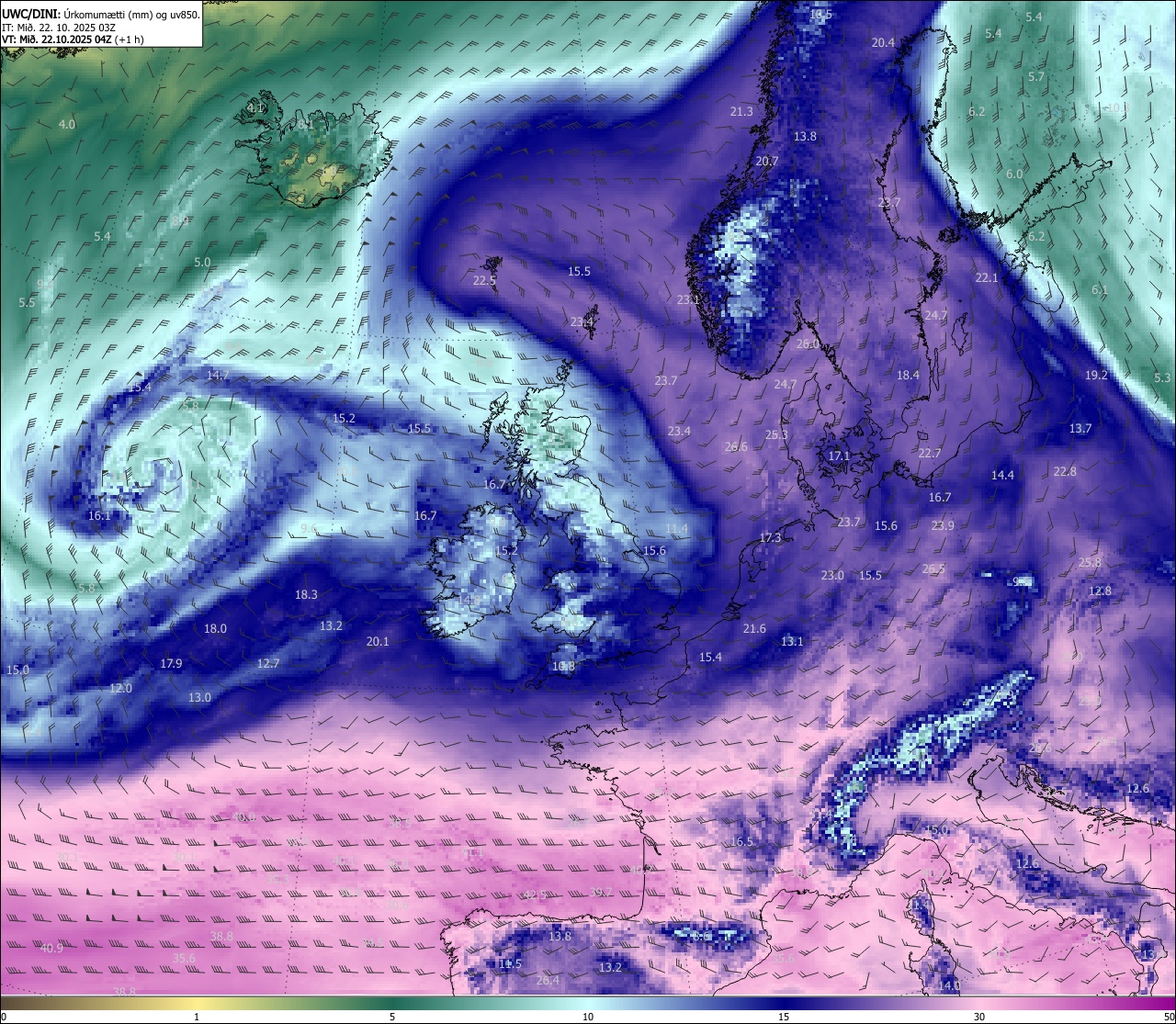Click the initial time line 'IT: Mið. 22. 10. 2025 03Z'

coord(59,28)
